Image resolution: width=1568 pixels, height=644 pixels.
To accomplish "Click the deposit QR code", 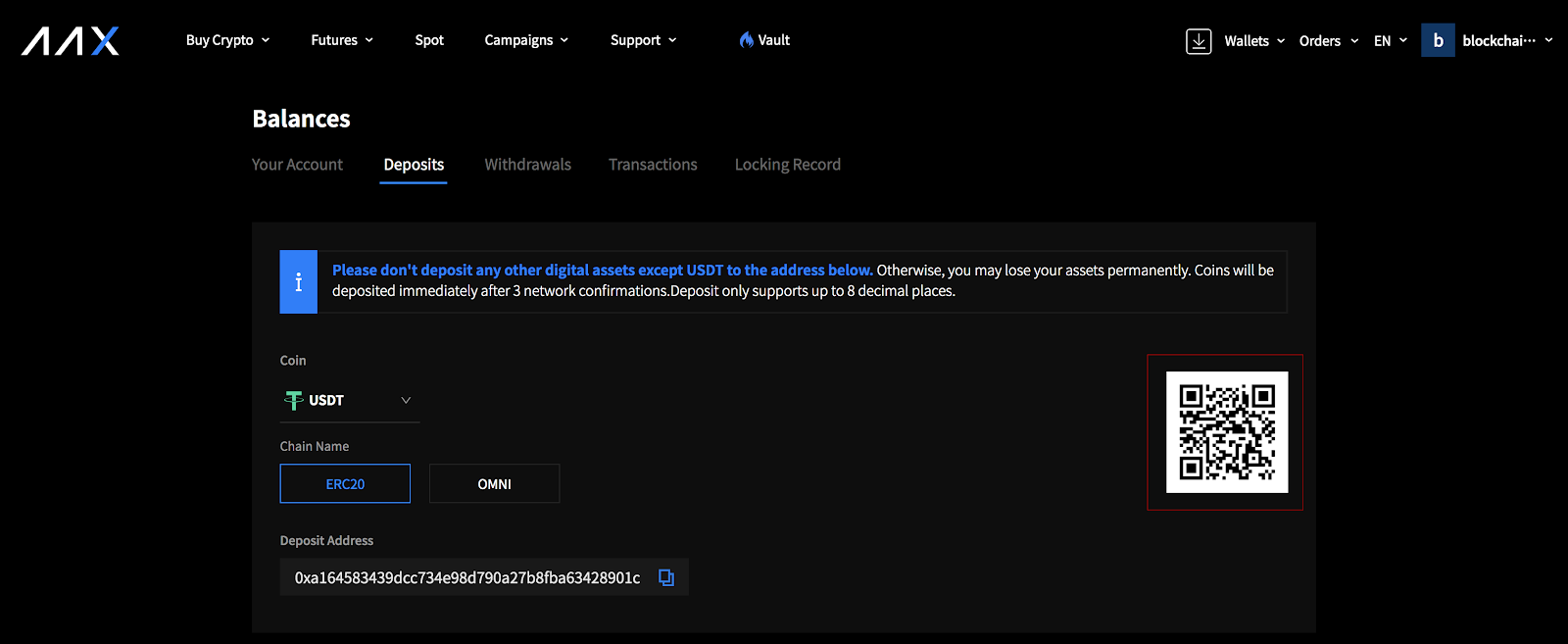I will (x=1227, y=432).
